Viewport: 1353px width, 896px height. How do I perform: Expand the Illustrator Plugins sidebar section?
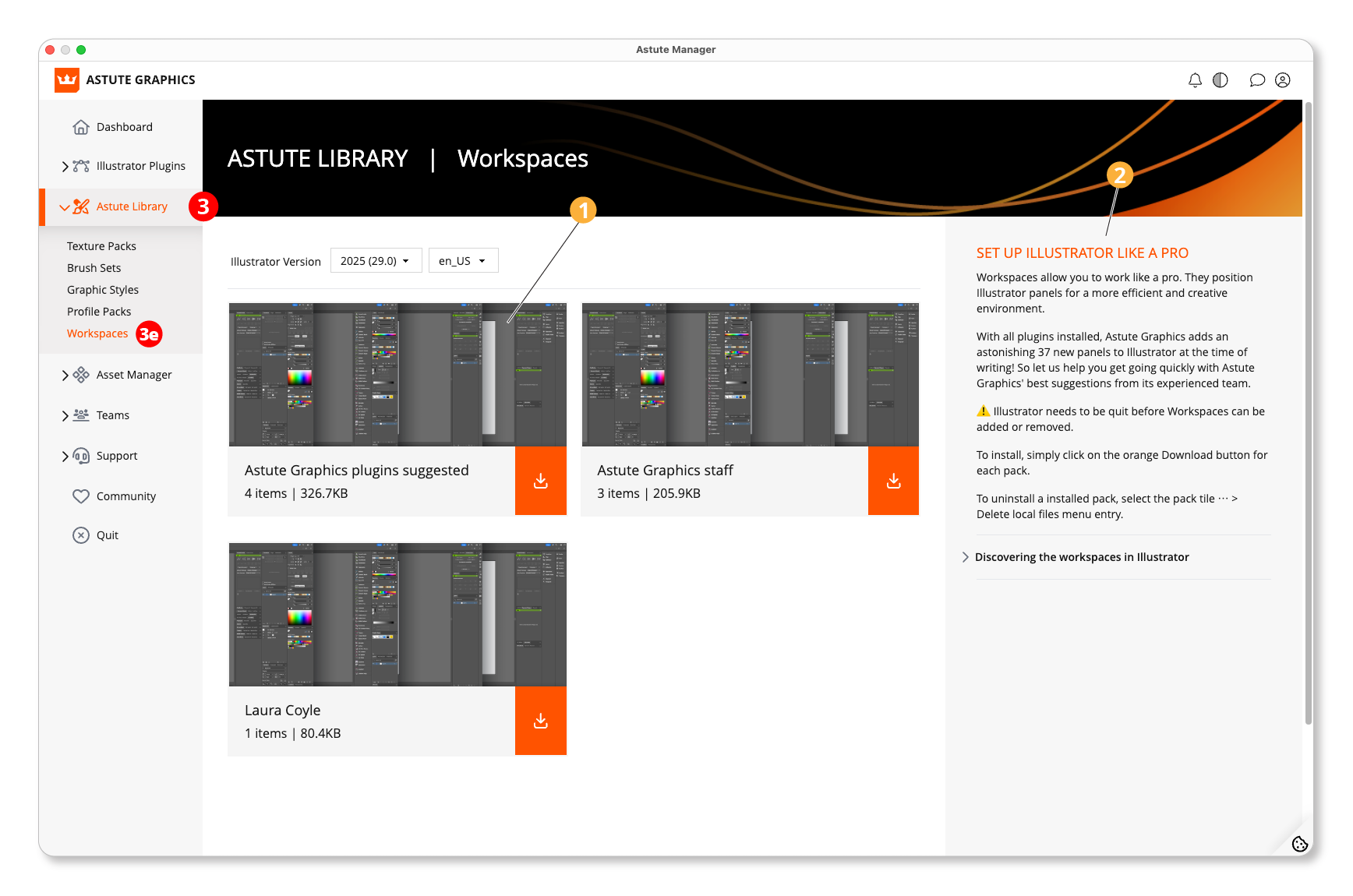65,166
